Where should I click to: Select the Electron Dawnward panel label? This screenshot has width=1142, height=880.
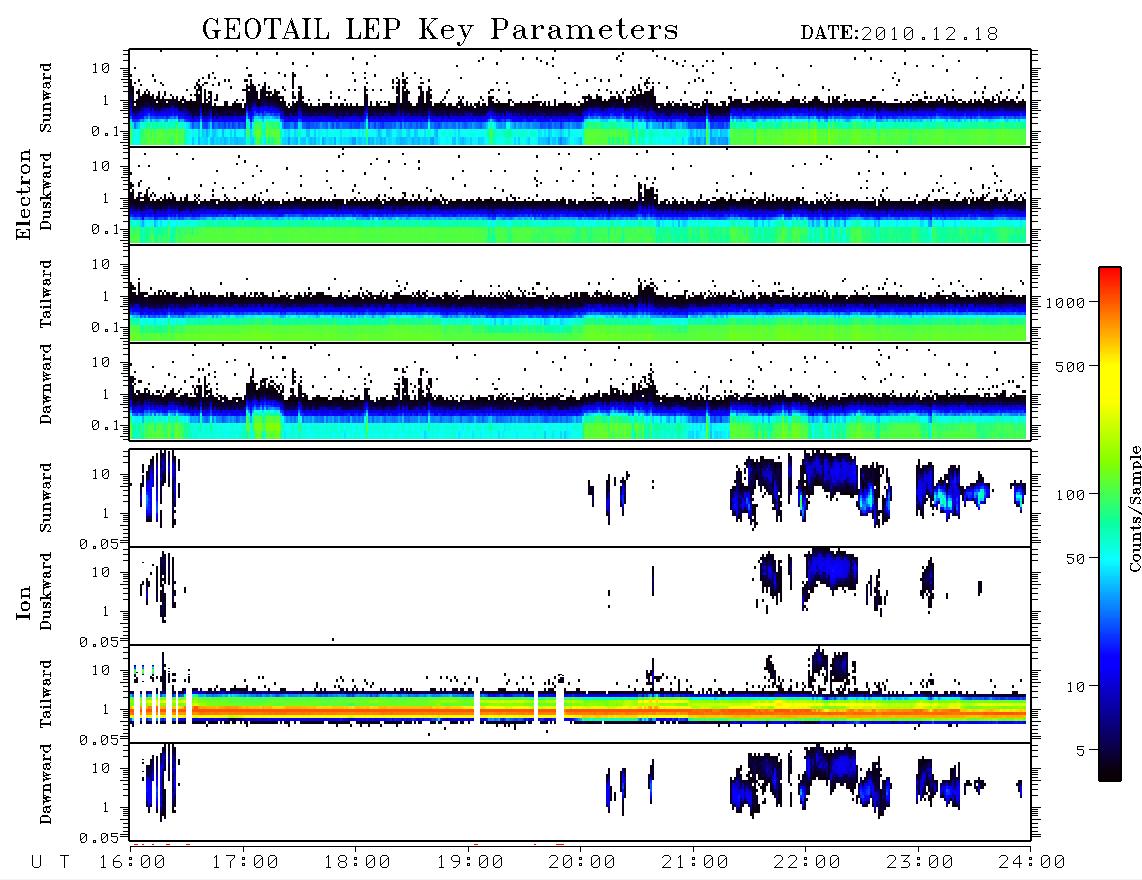(x=46, y=385)
